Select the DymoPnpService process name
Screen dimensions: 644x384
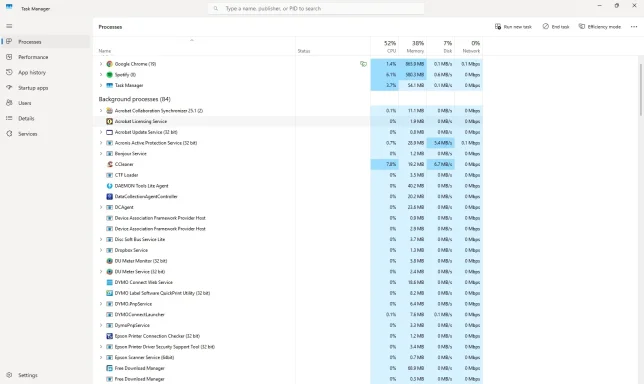coord(132,325)
